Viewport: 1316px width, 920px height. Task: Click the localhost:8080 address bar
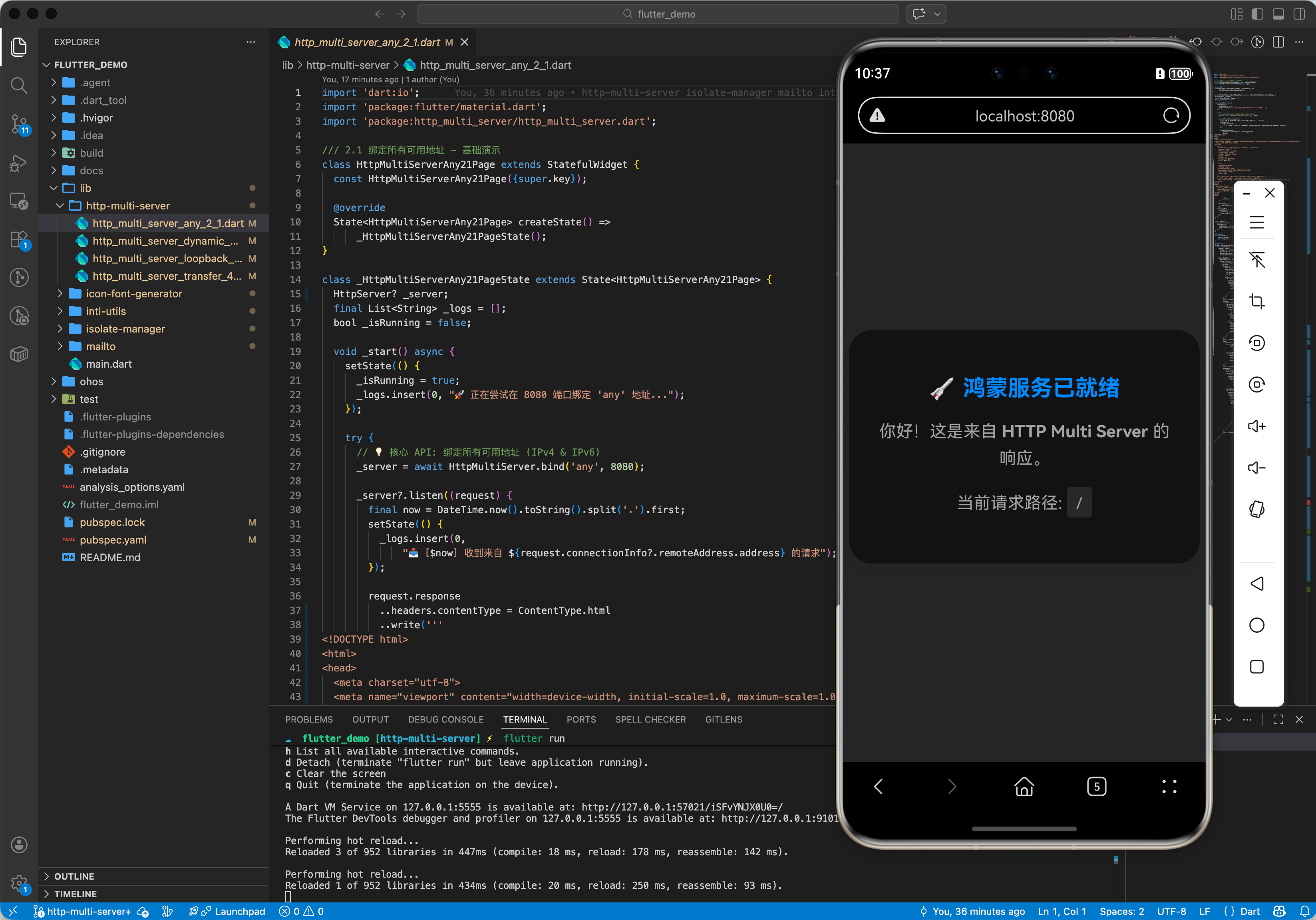(1024, 116)
